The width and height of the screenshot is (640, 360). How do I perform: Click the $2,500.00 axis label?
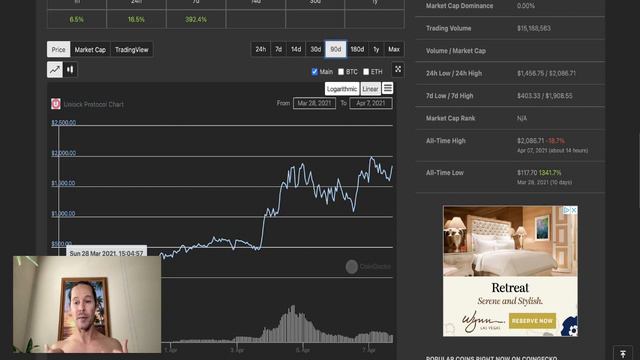[x=64, y=122]
